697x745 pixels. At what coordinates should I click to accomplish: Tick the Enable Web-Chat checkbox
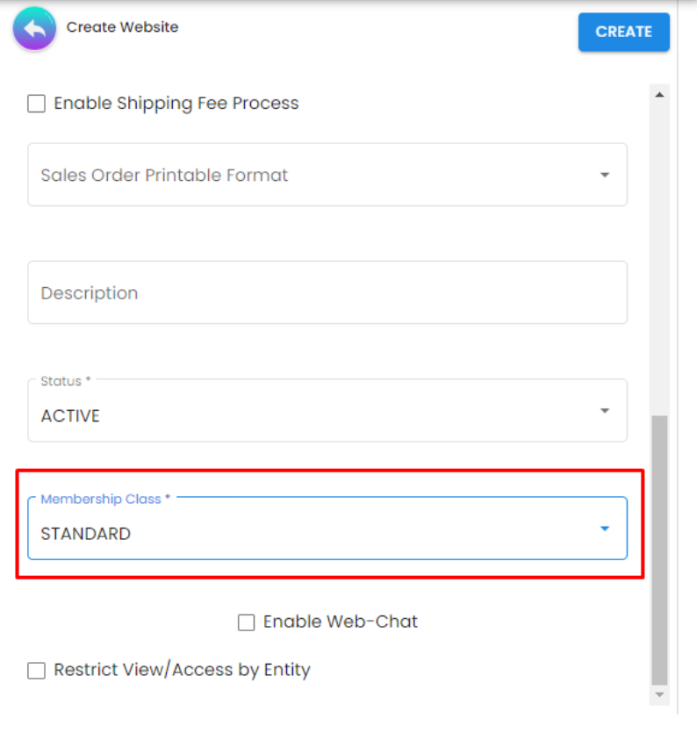[x=246, y=622]
